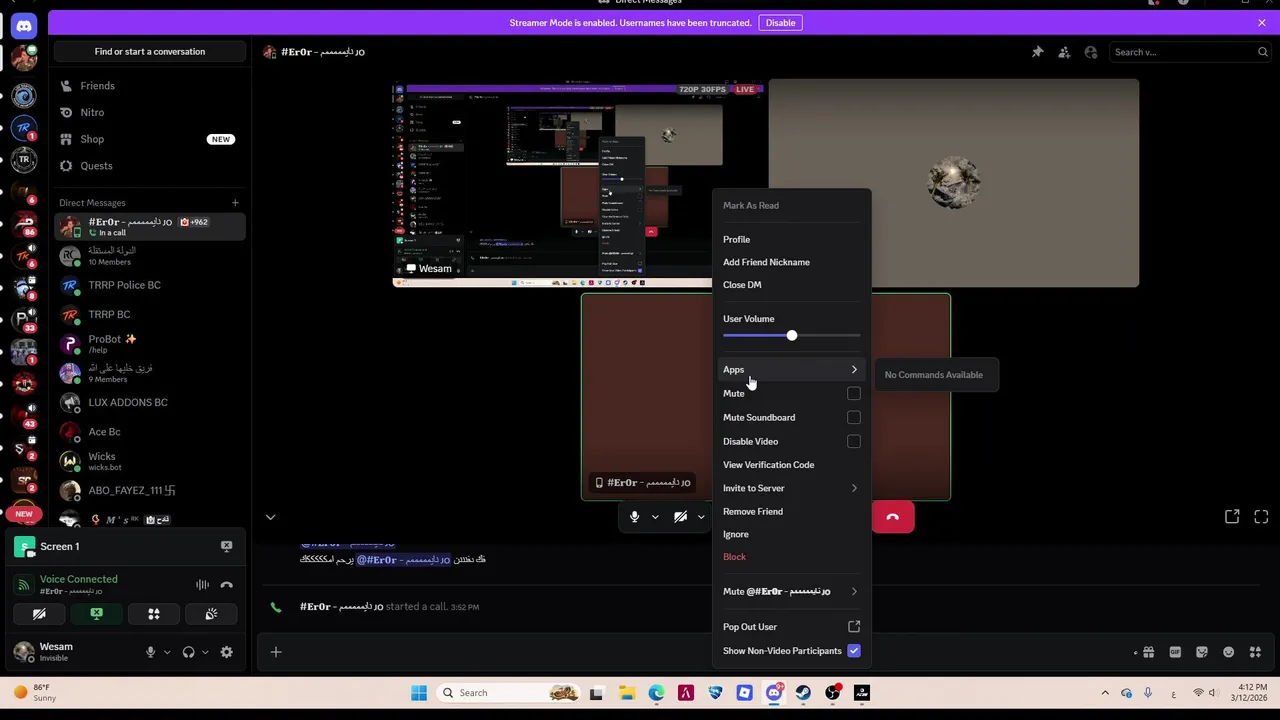Screen dimensions: 1280x720
Task: Open emoji picker
Action: coord(1229,652)
